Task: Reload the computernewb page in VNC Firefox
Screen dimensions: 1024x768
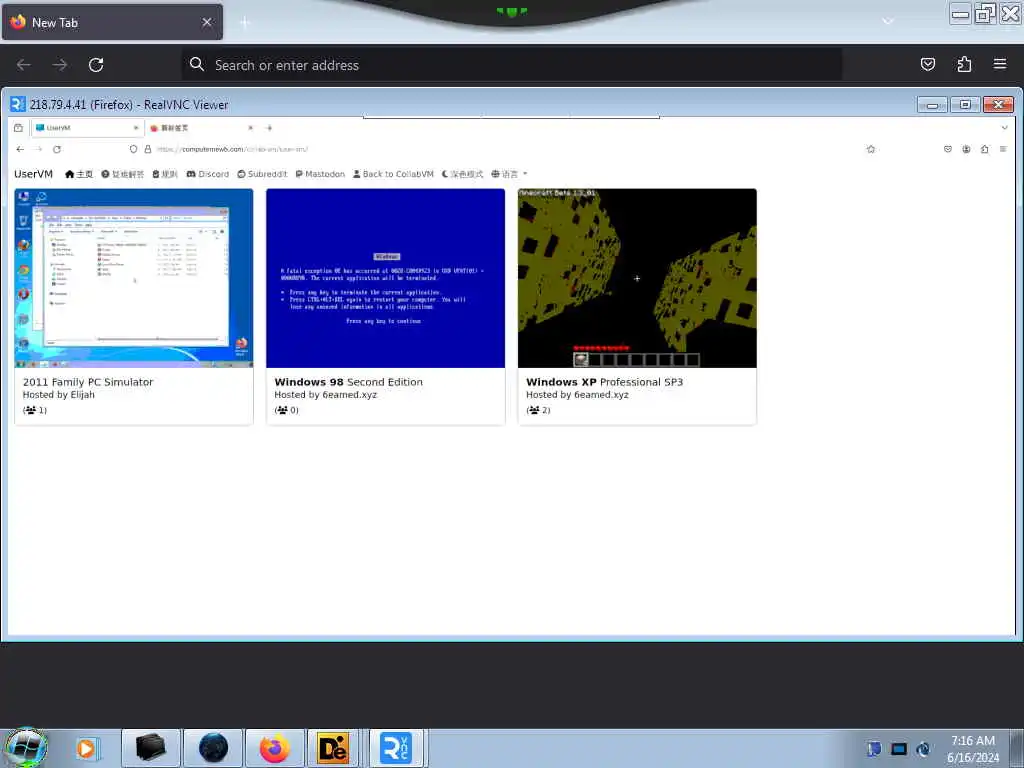Action: (57, 149)
